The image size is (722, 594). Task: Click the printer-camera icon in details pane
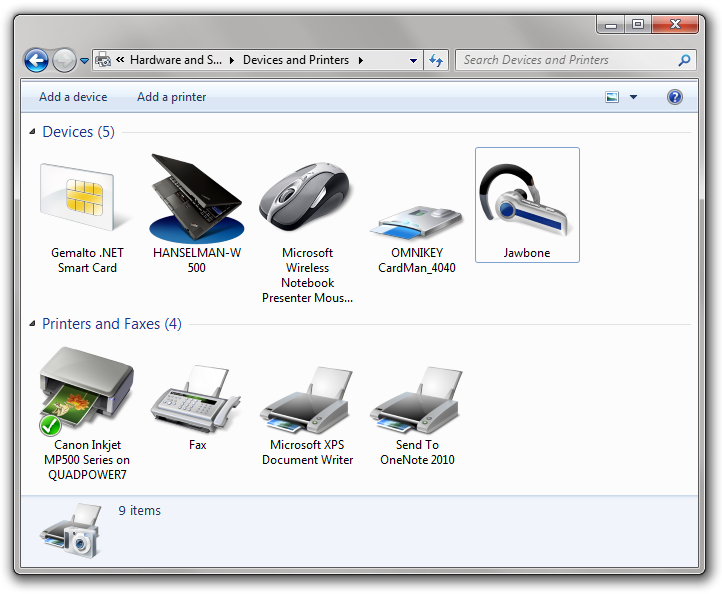tap(70, 530)
